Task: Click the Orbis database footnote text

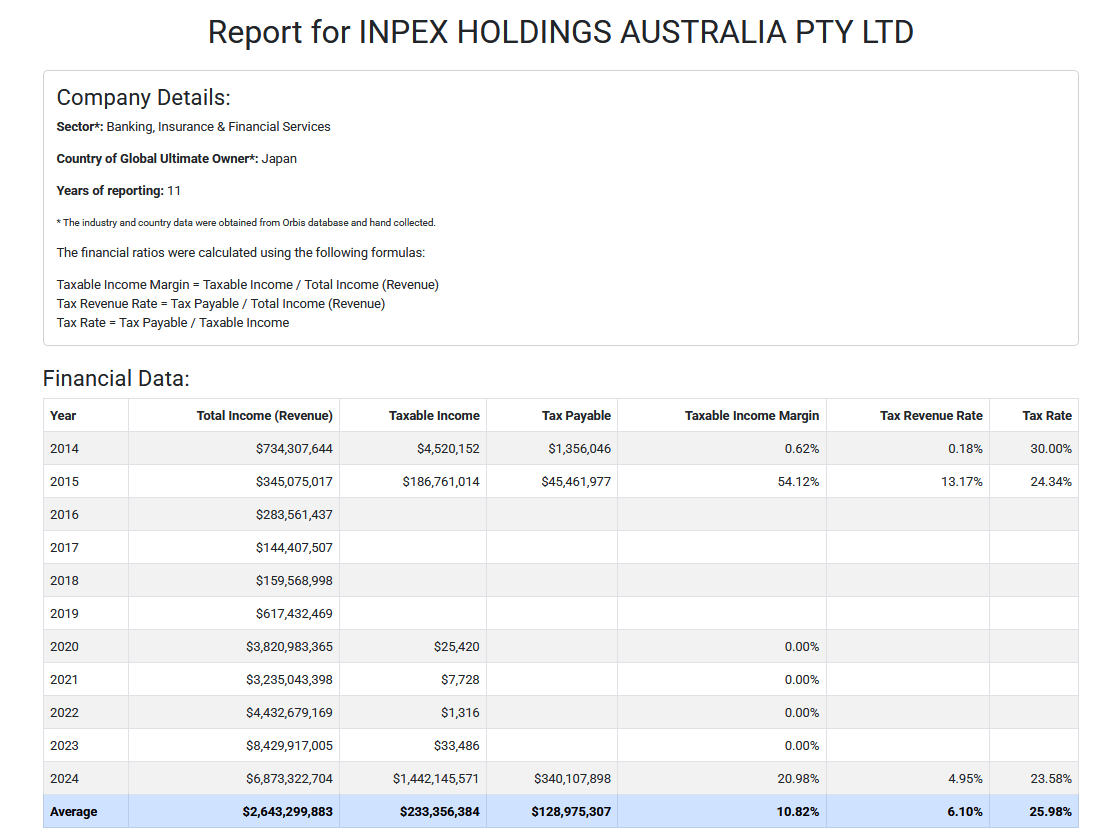Action: coord(246,223)
